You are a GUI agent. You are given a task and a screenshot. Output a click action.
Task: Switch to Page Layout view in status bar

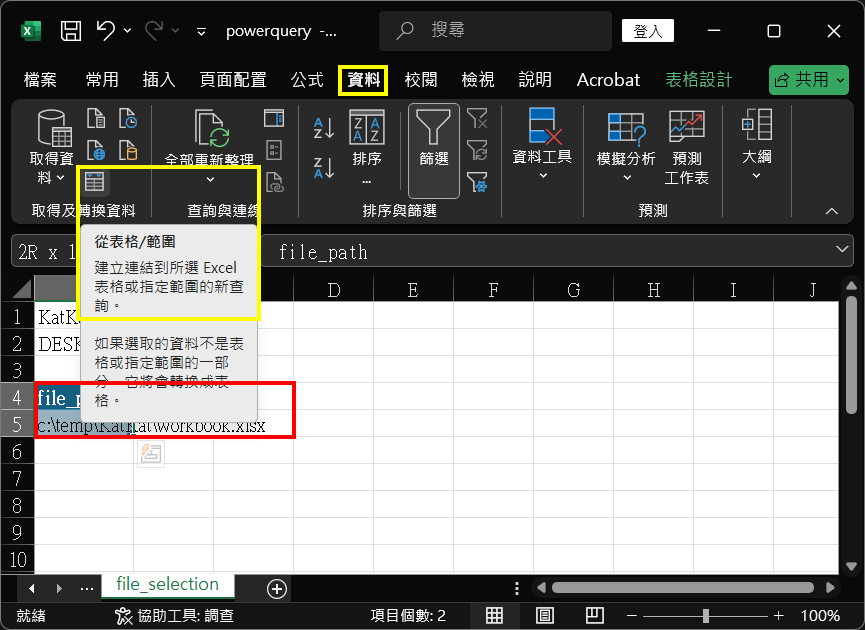point(545,615)
